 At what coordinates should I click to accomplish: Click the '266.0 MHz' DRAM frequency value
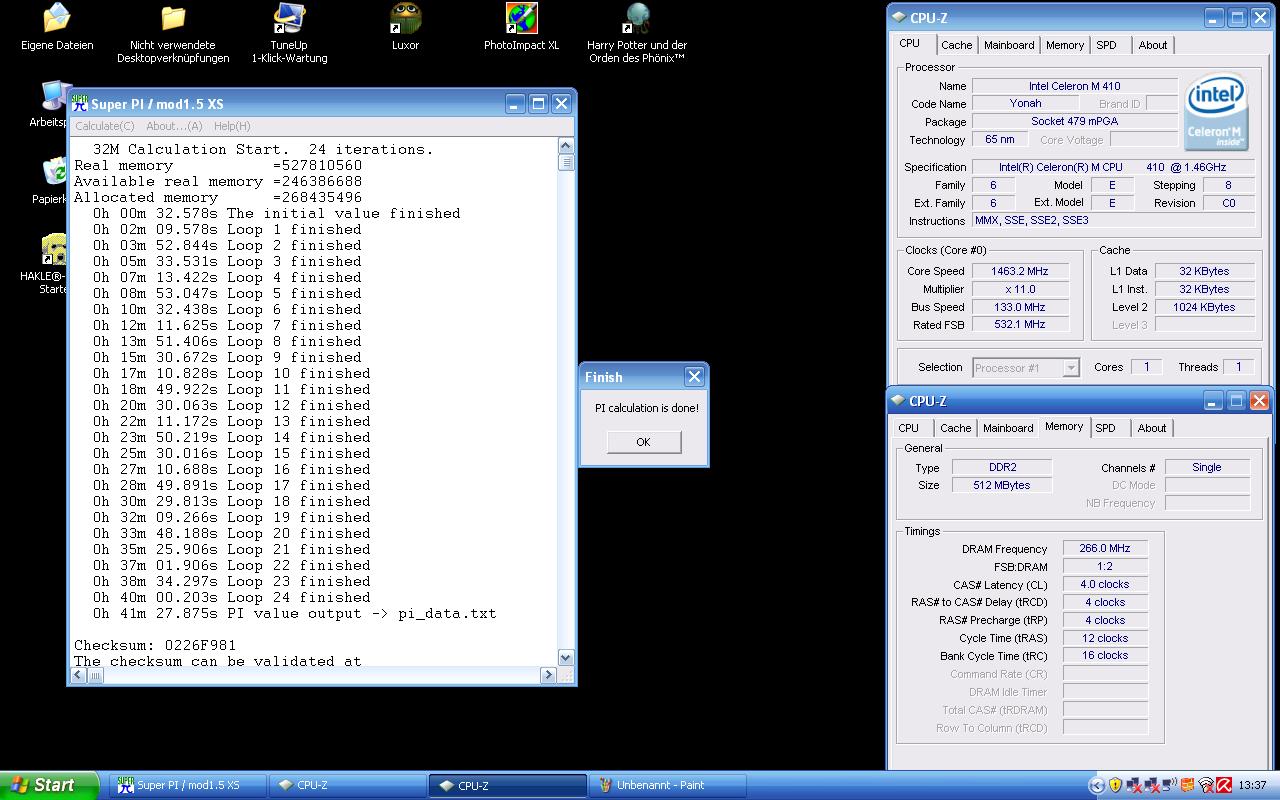tap(1104, 549)
